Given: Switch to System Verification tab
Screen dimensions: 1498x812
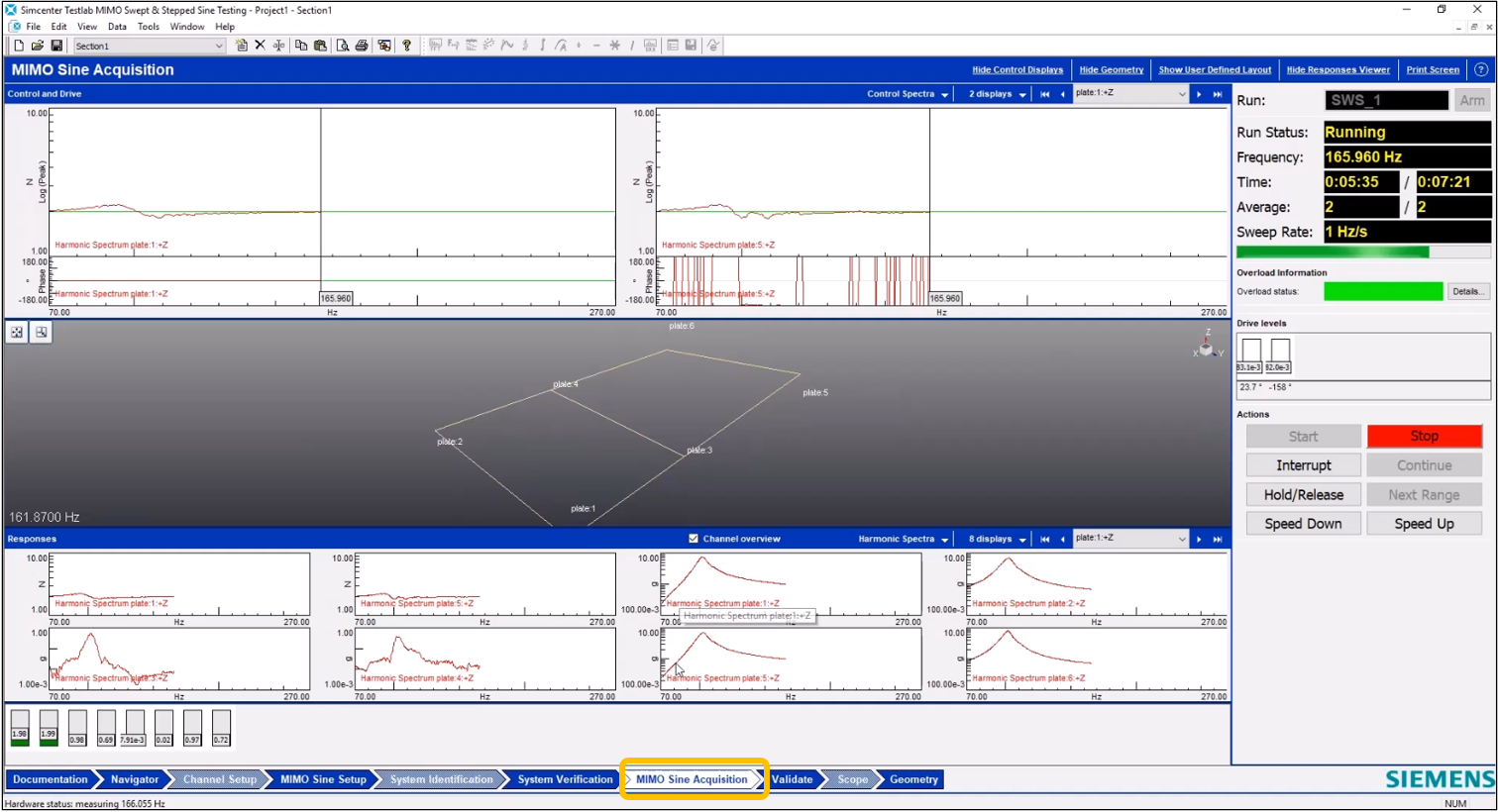Looking at the screenshot, I should (565, 779).
